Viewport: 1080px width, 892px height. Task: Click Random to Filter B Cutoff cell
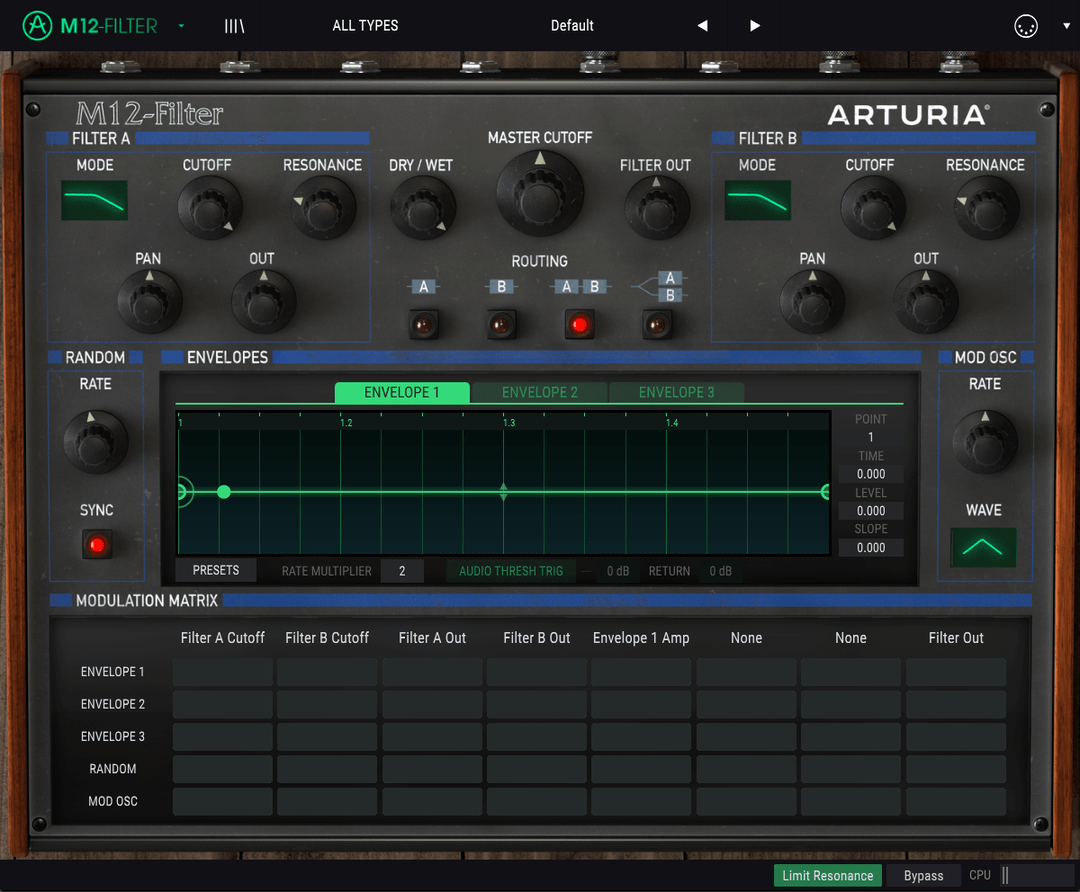(x=327, y=769)
